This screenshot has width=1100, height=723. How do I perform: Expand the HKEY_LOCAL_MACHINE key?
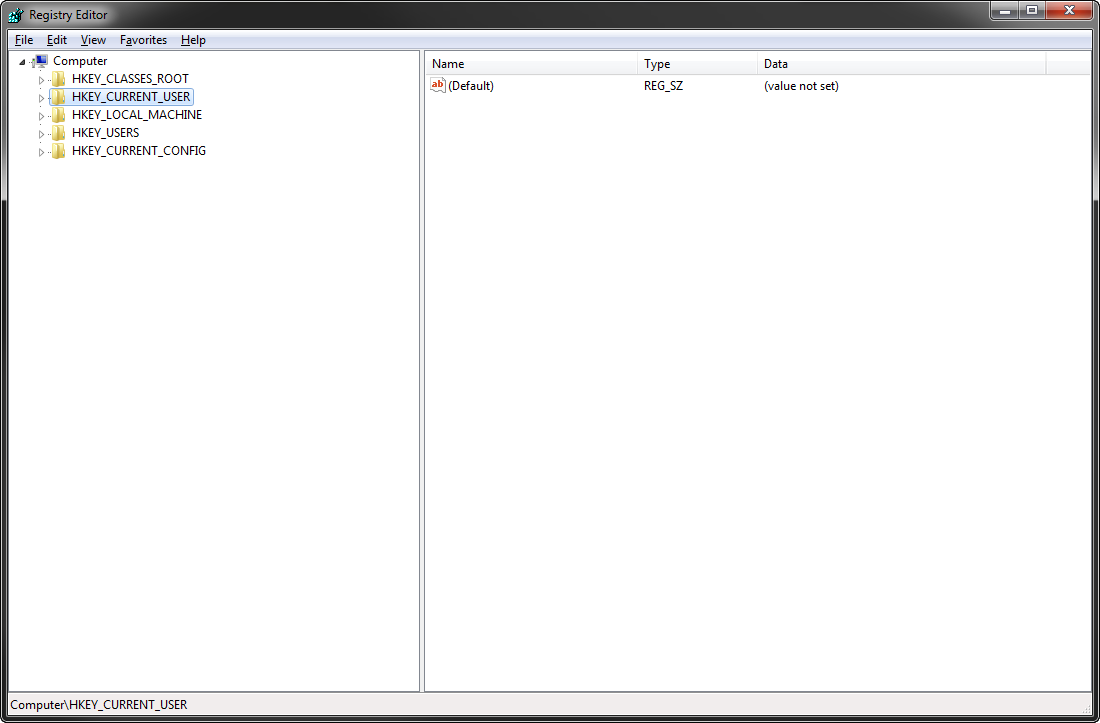41,116
